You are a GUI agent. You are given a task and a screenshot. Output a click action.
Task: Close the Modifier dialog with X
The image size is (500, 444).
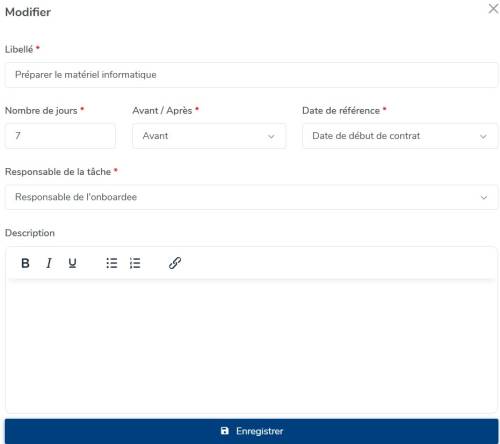click(x=493, y=9)
